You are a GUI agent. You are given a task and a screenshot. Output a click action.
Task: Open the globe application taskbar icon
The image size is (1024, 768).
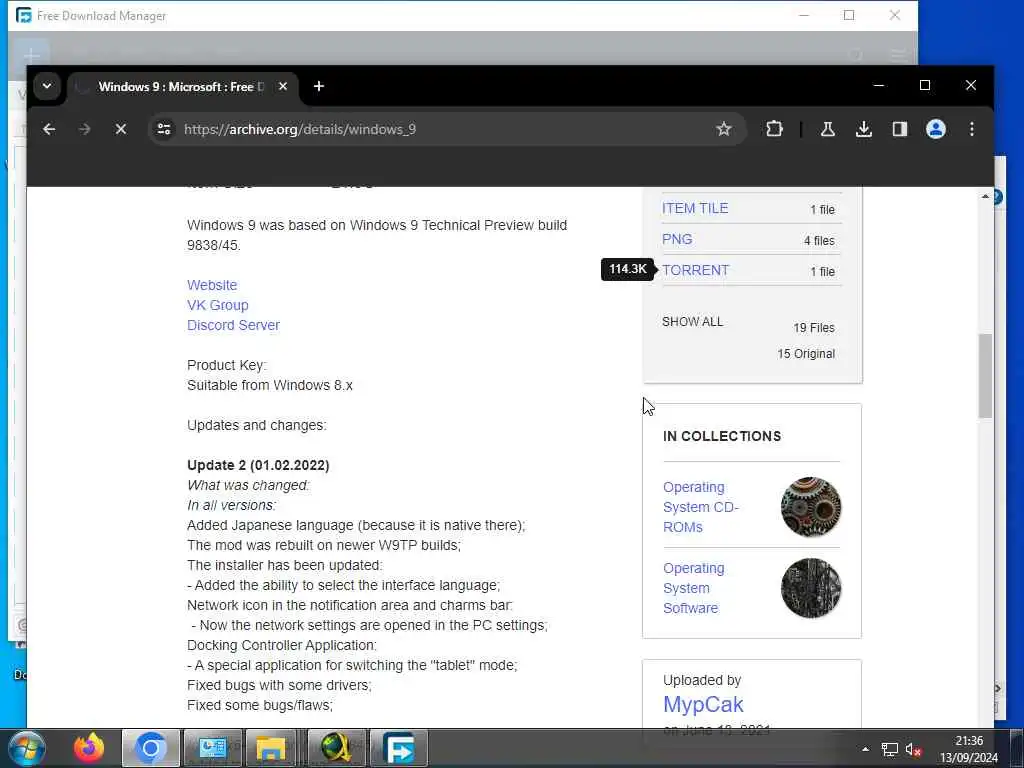(336, 748)
